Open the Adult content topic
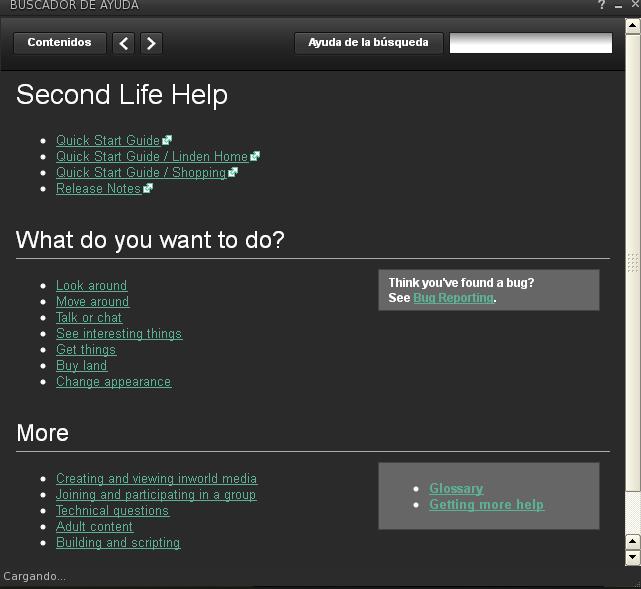Viewport: 641px width, 589px height. tap(94, 526)
